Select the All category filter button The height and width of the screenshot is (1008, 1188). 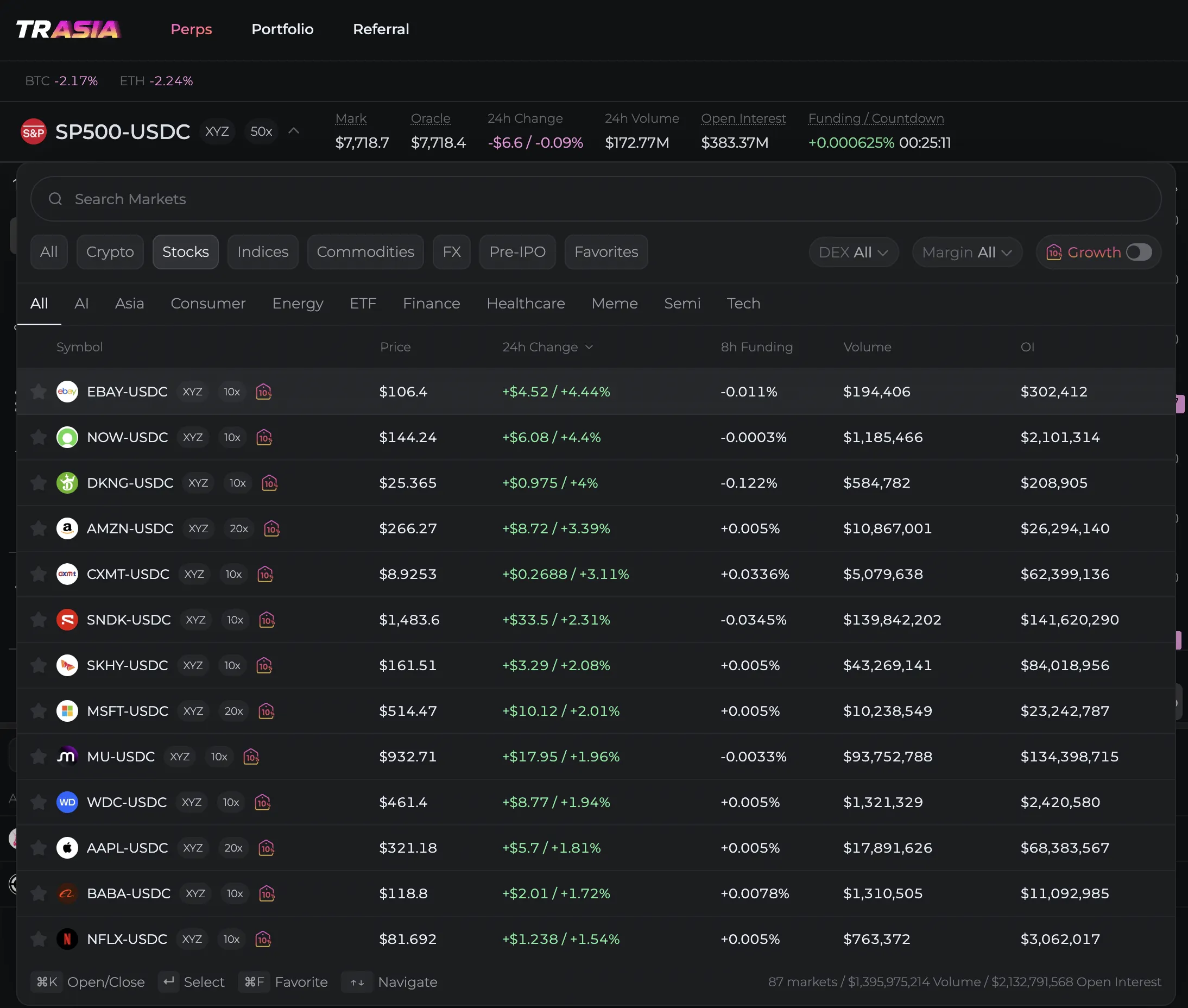(x=49, y=252)
